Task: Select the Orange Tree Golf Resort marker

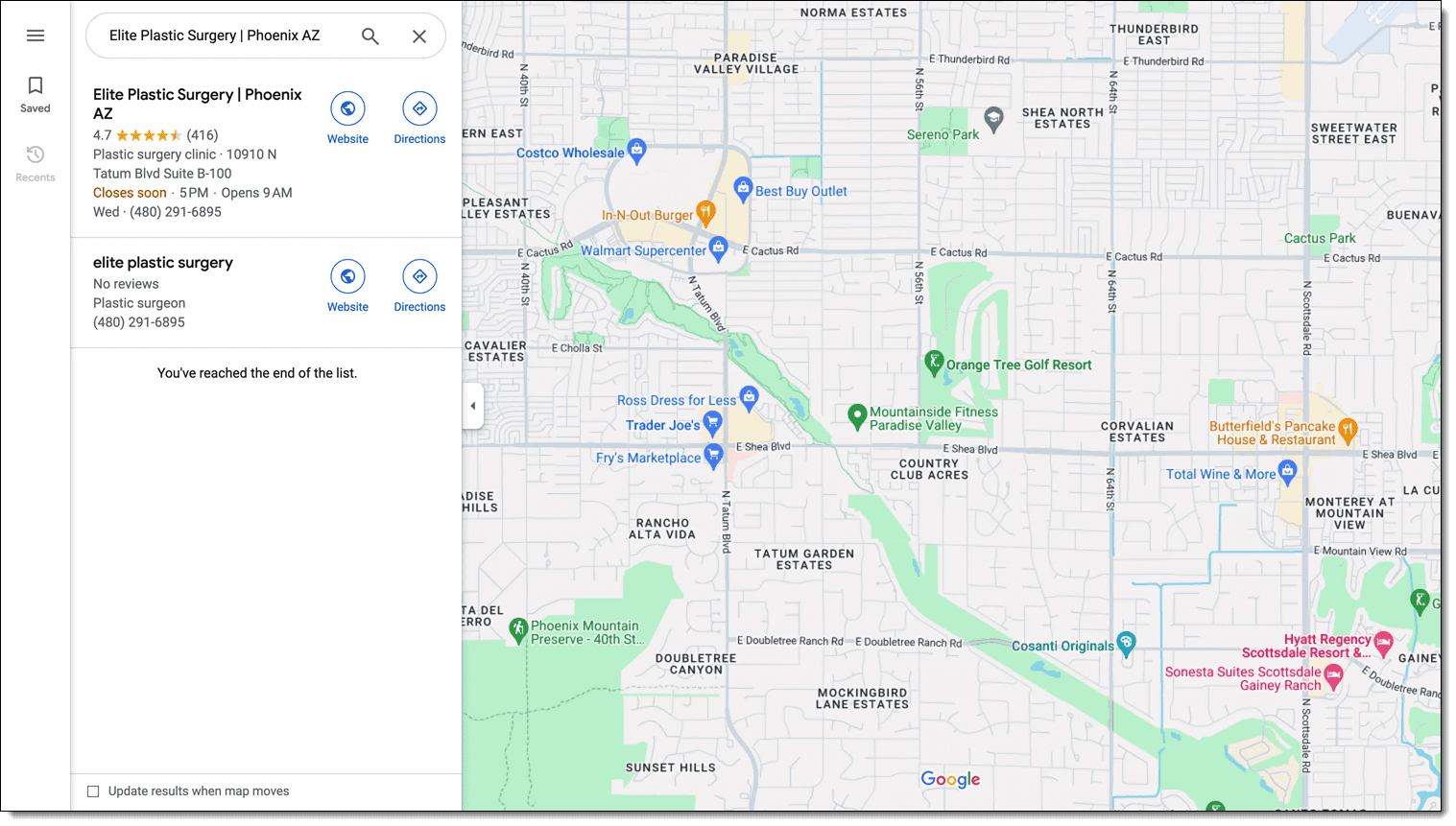Action: [x=934, y=363]
